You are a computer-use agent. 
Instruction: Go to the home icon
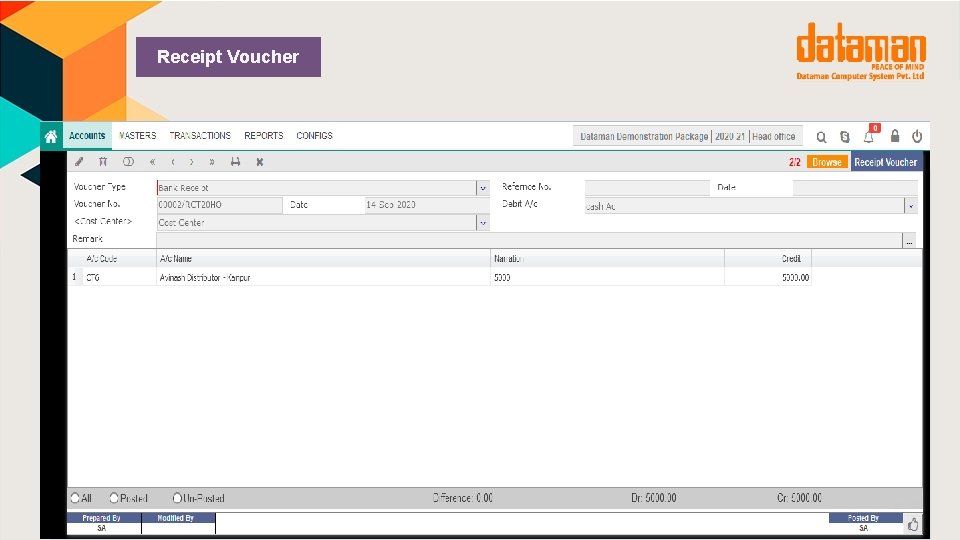pos(51,136)
